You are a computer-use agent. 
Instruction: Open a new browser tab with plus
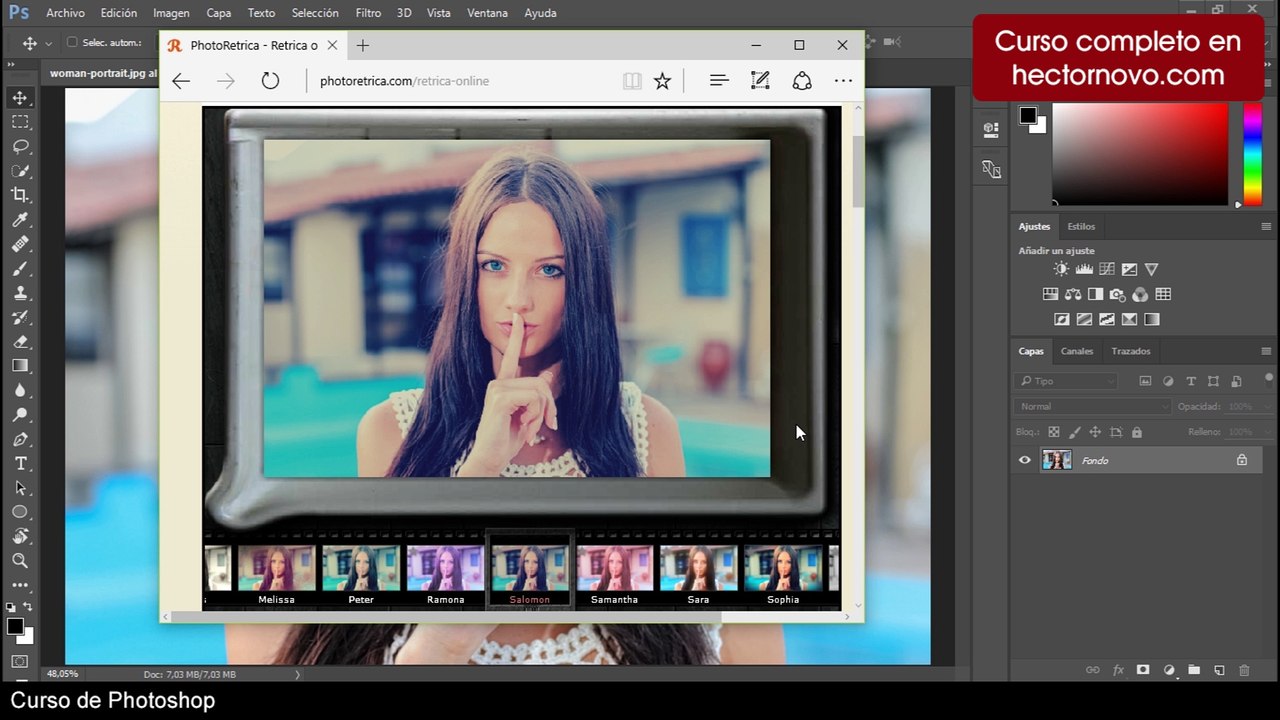click(363, 45)
